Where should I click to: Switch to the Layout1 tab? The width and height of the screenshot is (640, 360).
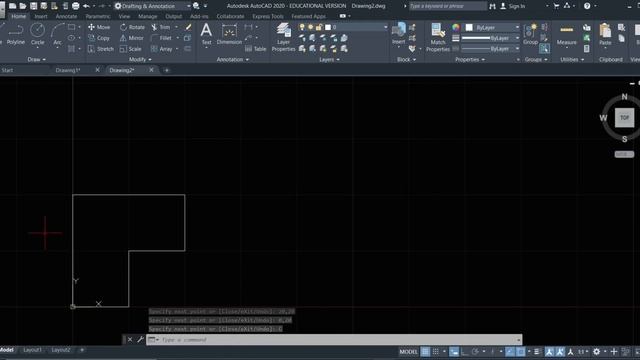(x=32, y=350)
